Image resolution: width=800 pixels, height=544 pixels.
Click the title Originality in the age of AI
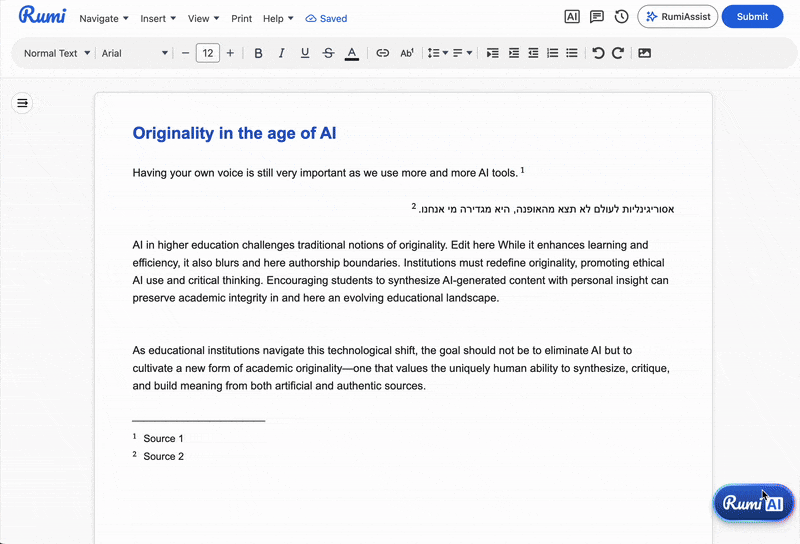[234, 133]
